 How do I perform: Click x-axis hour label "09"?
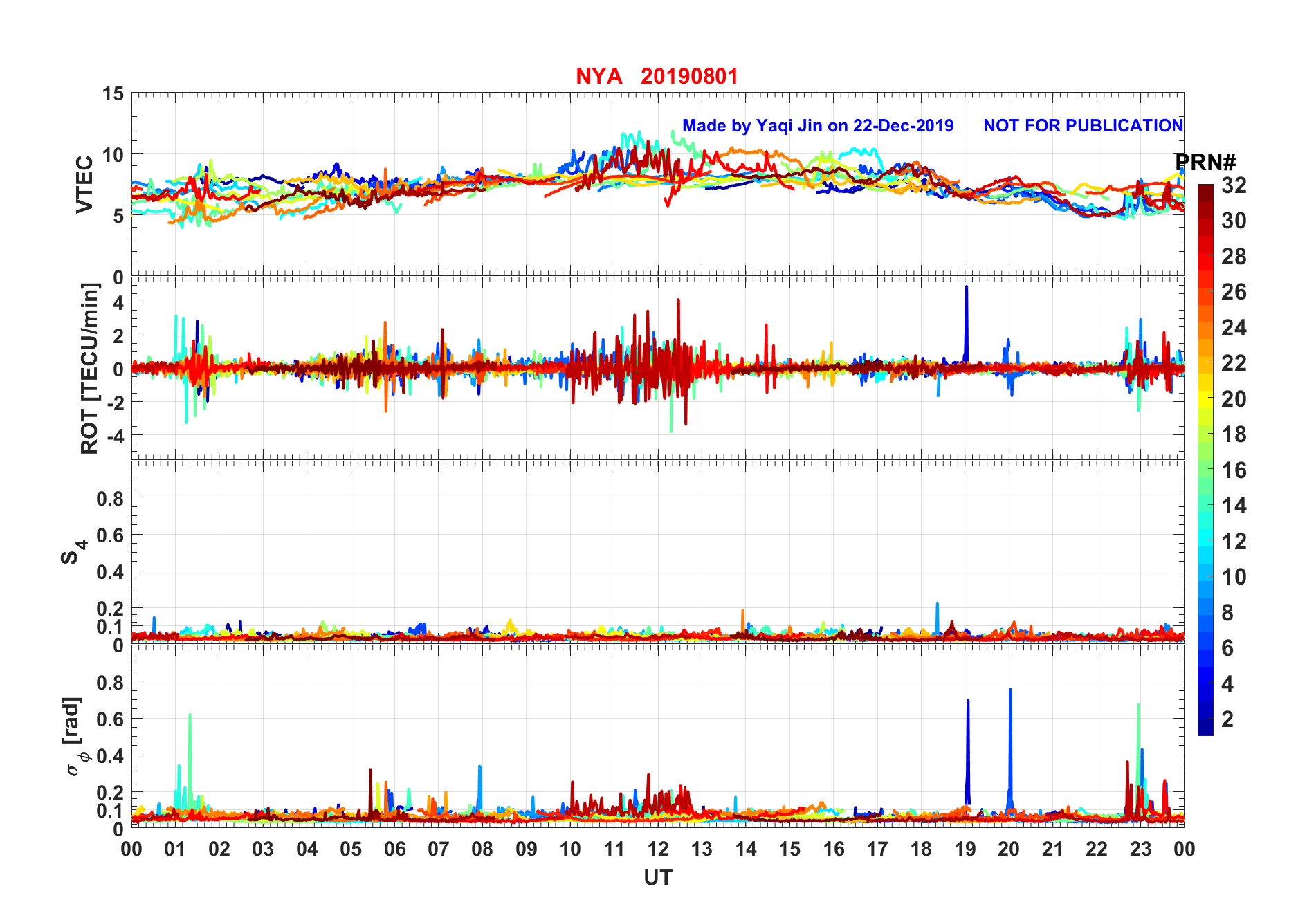click(x=527, y=849)
